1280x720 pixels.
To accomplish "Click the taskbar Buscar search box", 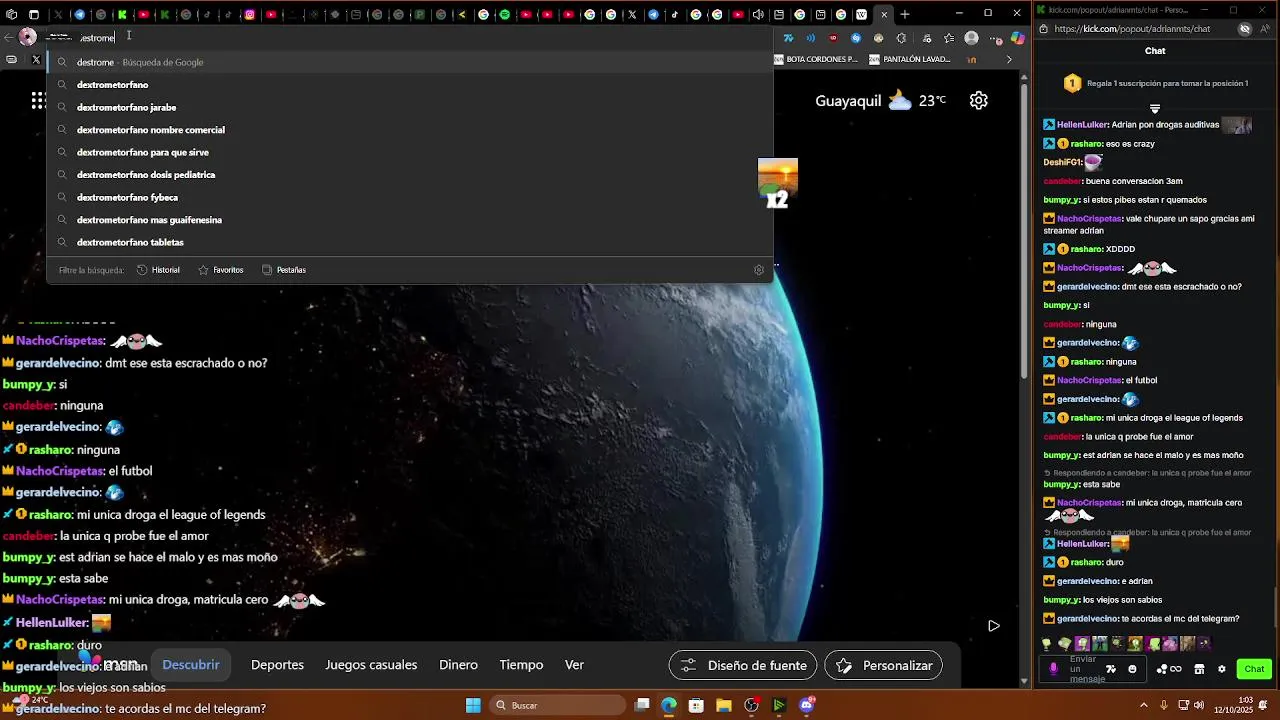I will click(560, 705).
